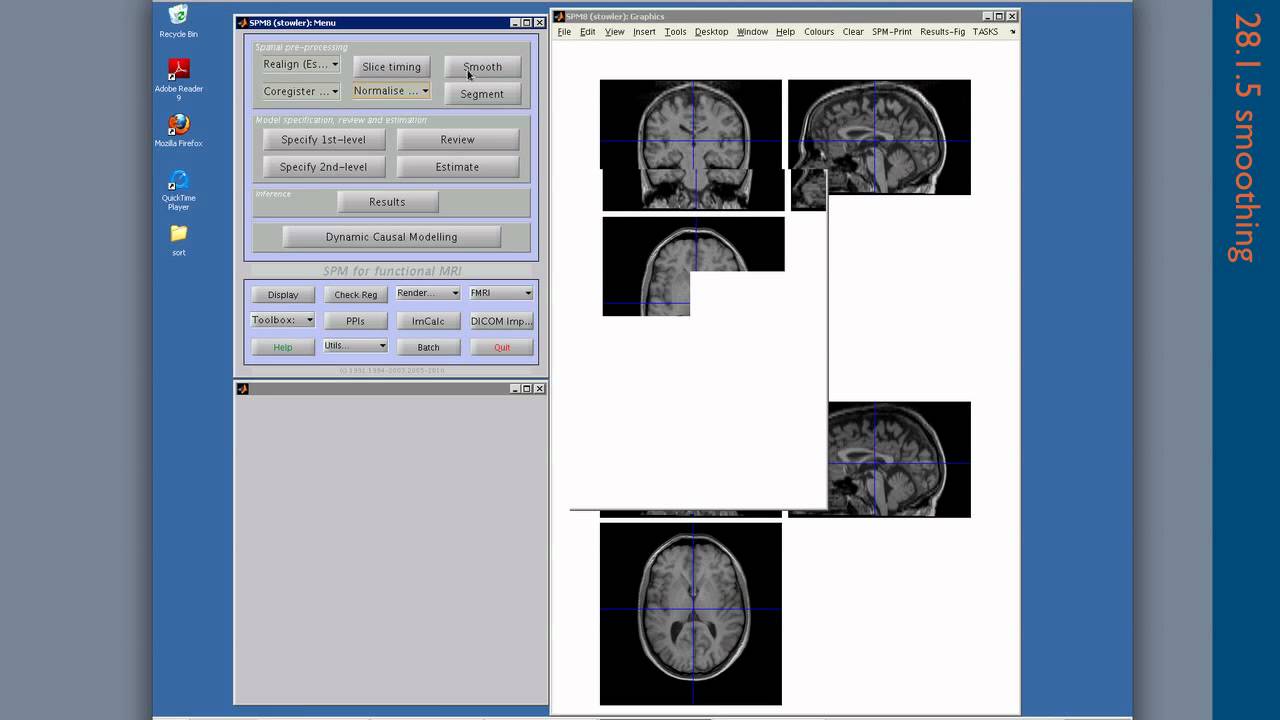Open the sort folder on desktop
The image size is (1280, 720).
pos(178,239)
